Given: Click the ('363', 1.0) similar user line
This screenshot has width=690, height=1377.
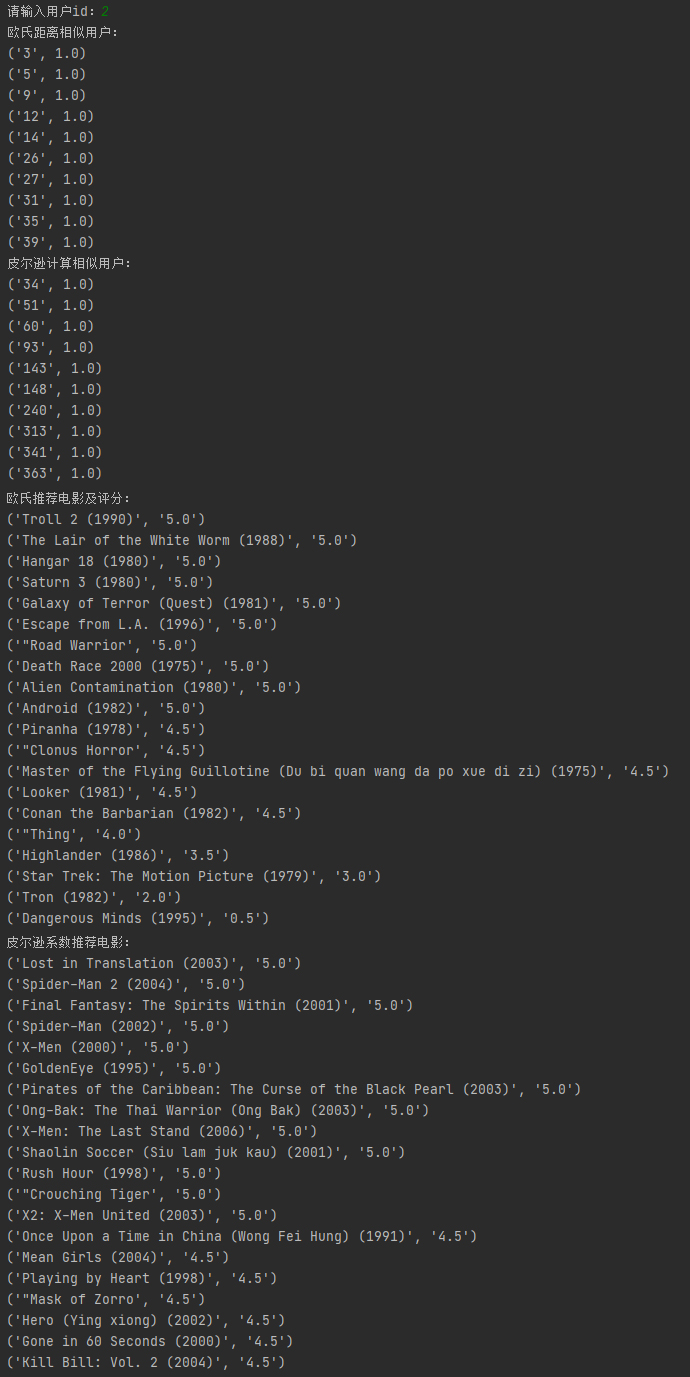Looking at the screenshot, I should [54, 473].
